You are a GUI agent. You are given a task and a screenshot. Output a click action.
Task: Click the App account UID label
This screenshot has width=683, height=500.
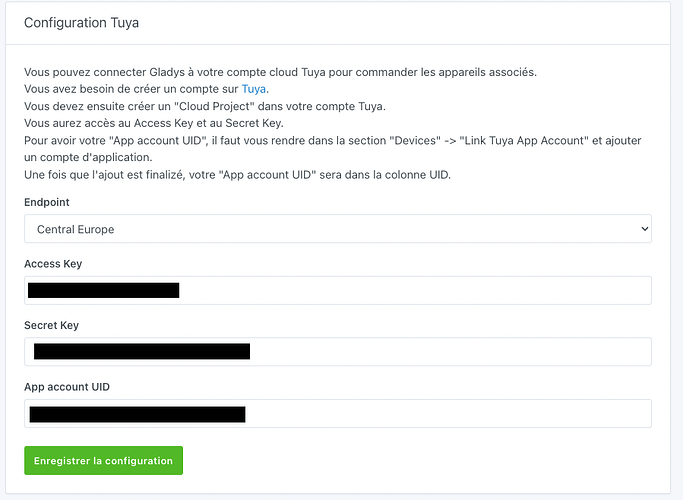(67, 387)
